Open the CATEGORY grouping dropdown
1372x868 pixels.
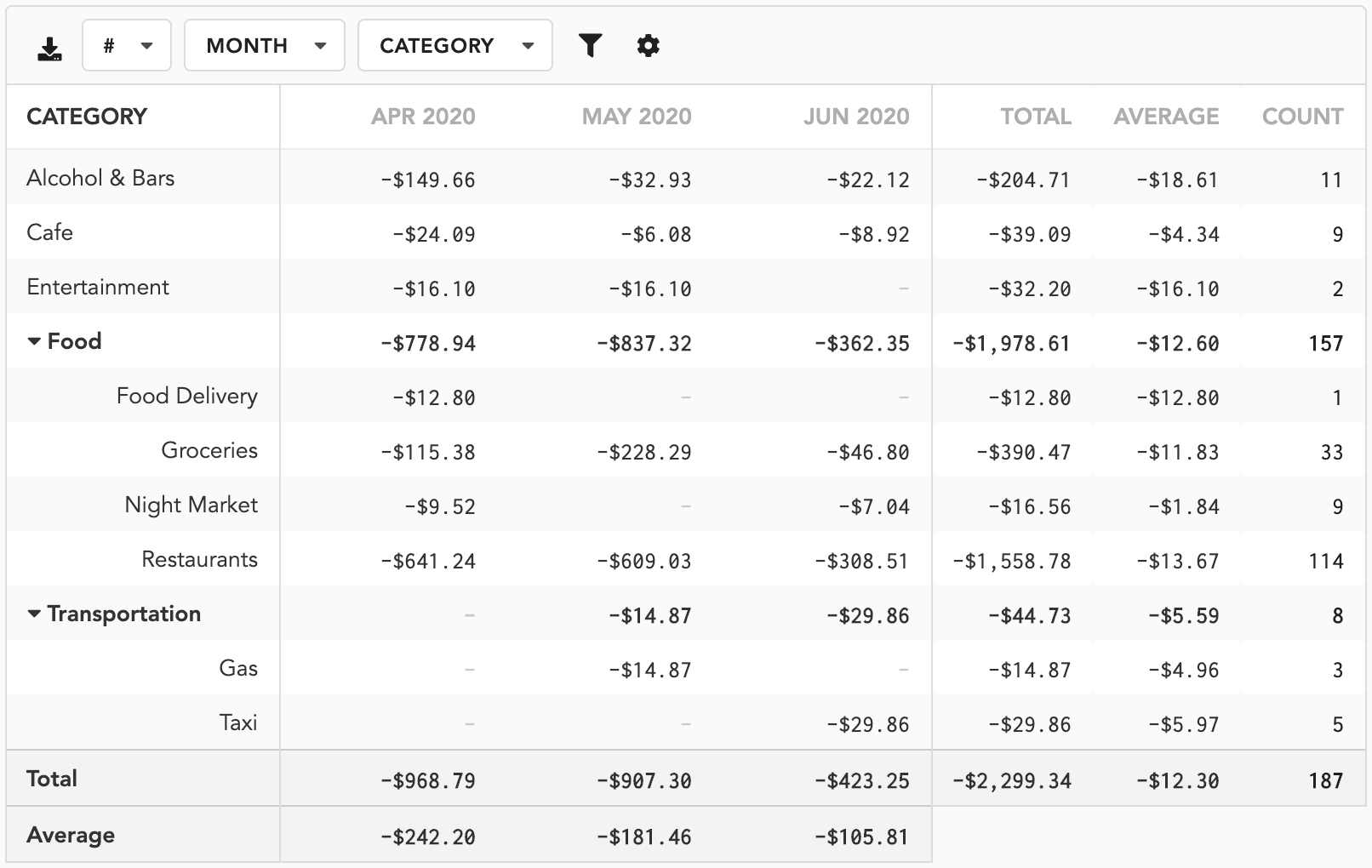coord(454,46)
